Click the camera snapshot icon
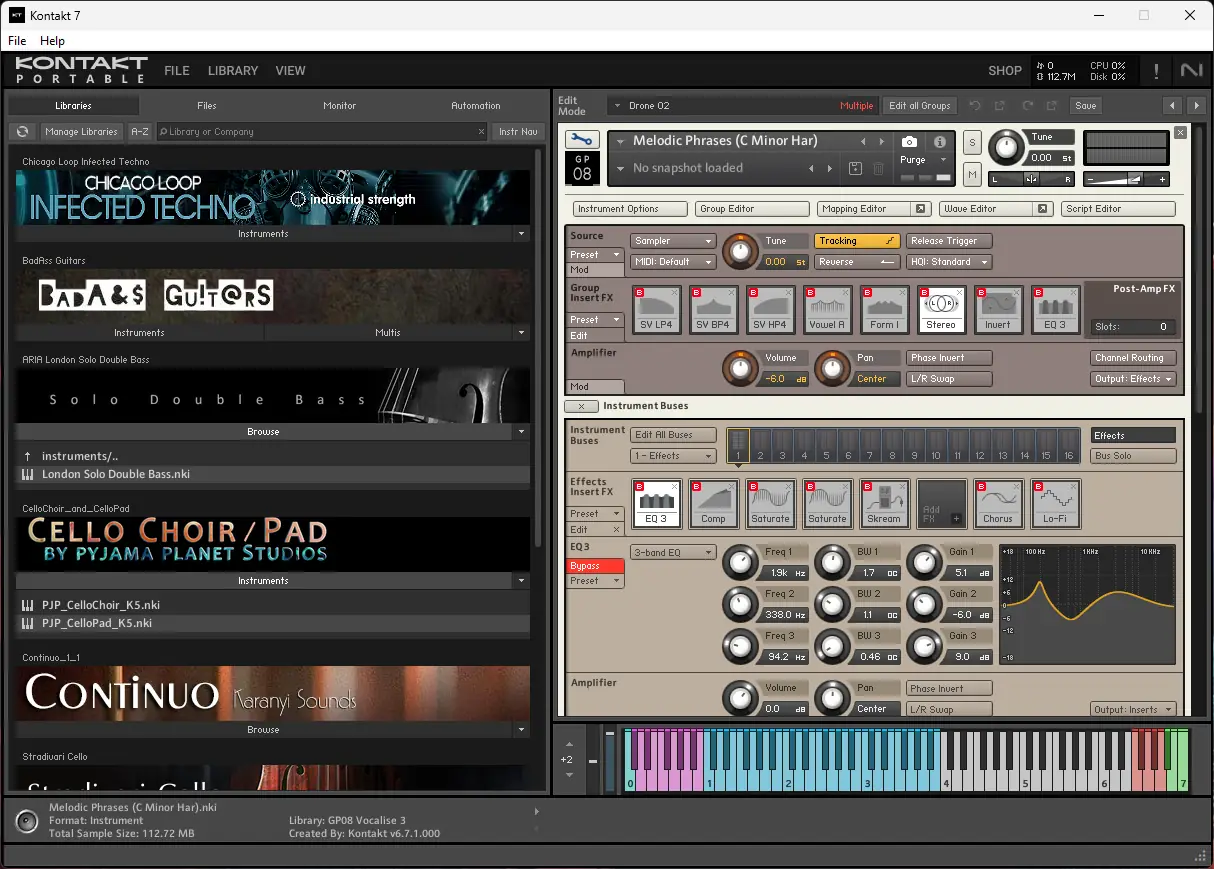This screenshot has width=1214, height=869. click(909, 142)
